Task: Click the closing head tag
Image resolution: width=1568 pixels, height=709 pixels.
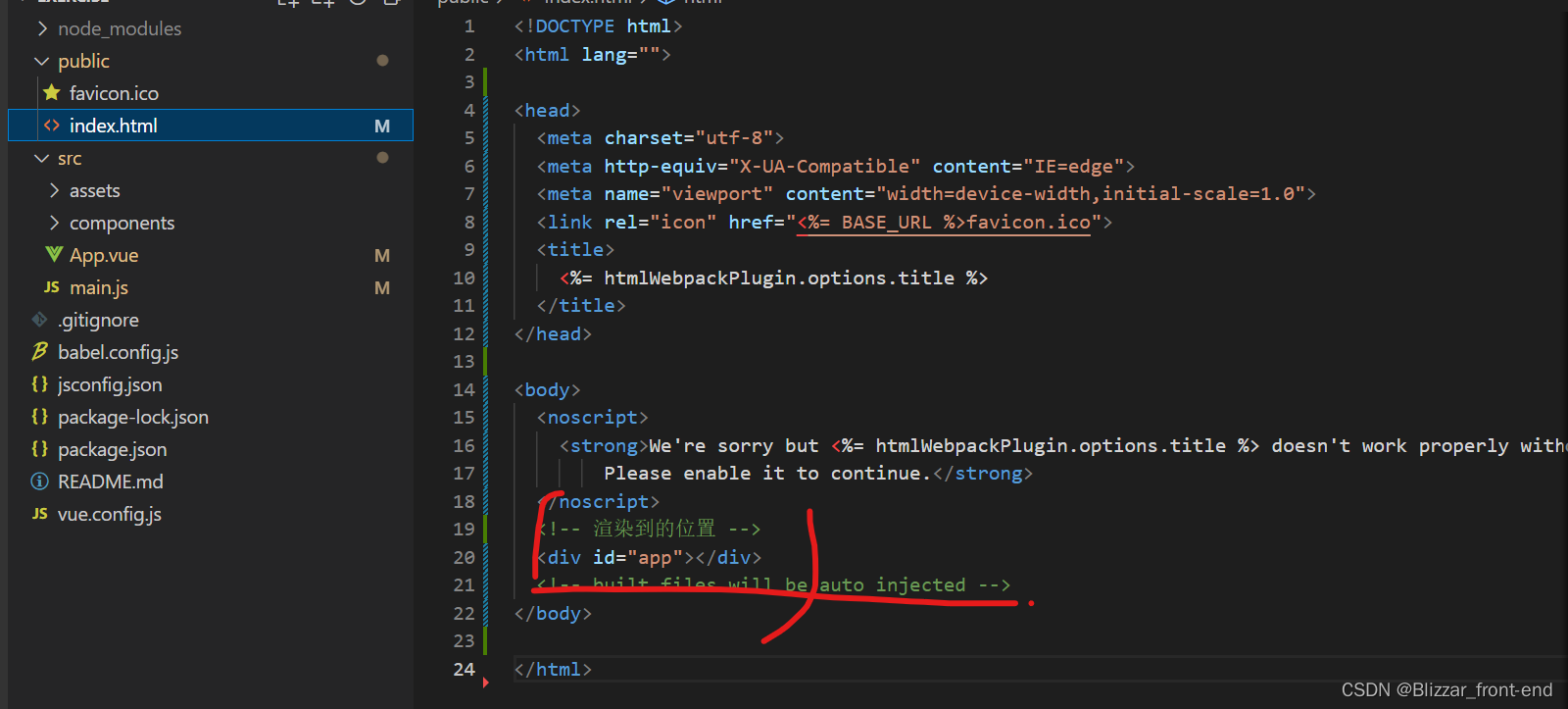Action: [553, 334]
